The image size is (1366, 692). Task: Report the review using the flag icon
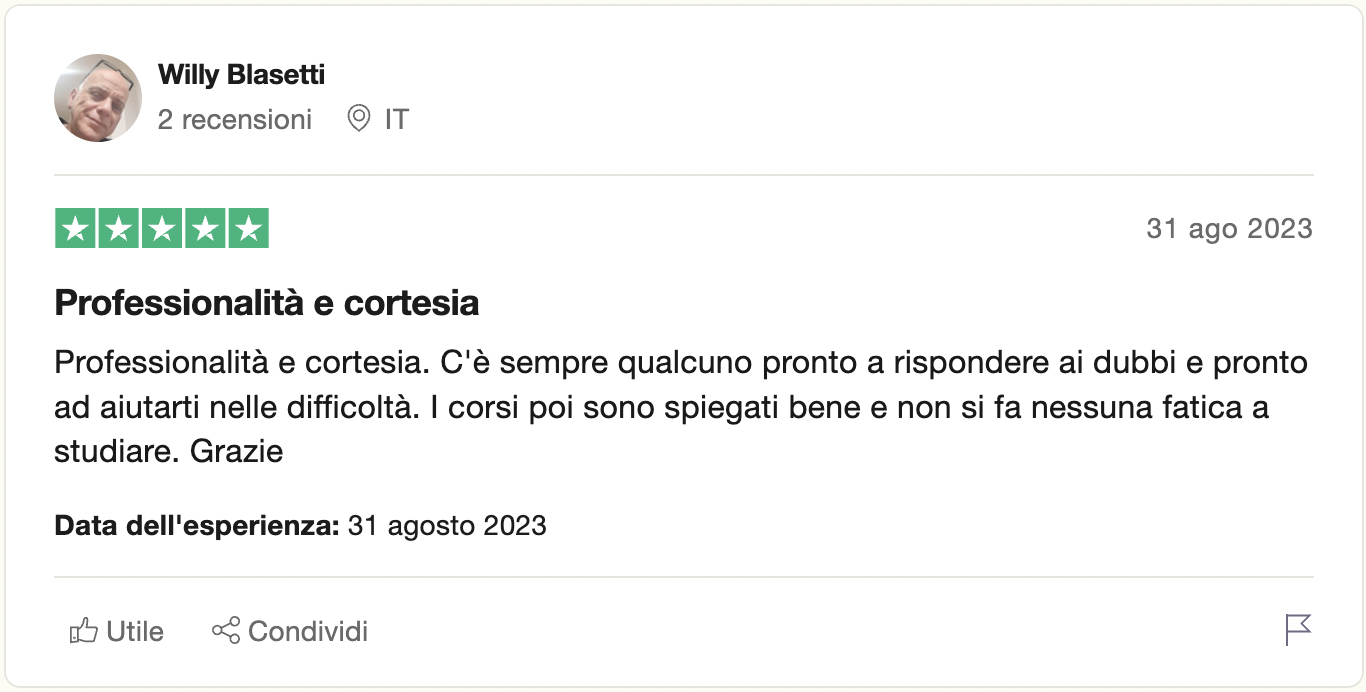[1298, 630]
